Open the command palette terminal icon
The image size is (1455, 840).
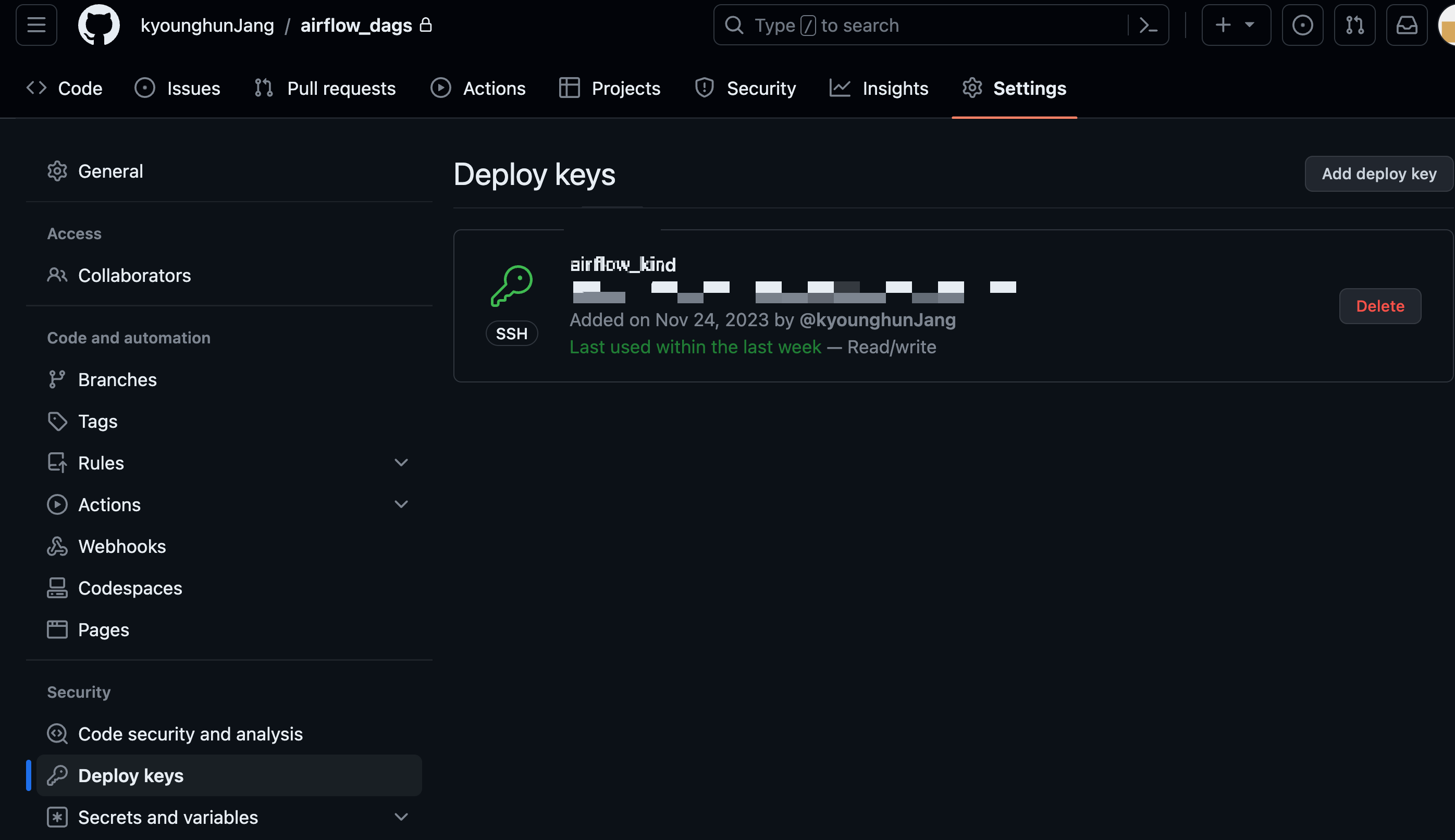(x=1148, y=25)
